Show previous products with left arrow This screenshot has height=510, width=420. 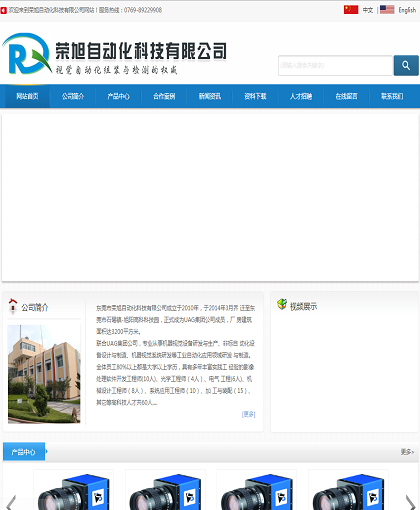click(x=11, y=503)
